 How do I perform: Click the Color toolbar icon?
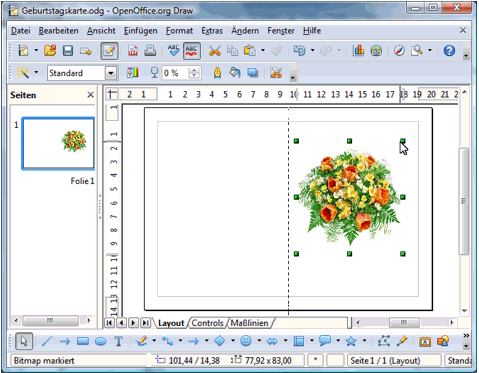pos(133,72)
